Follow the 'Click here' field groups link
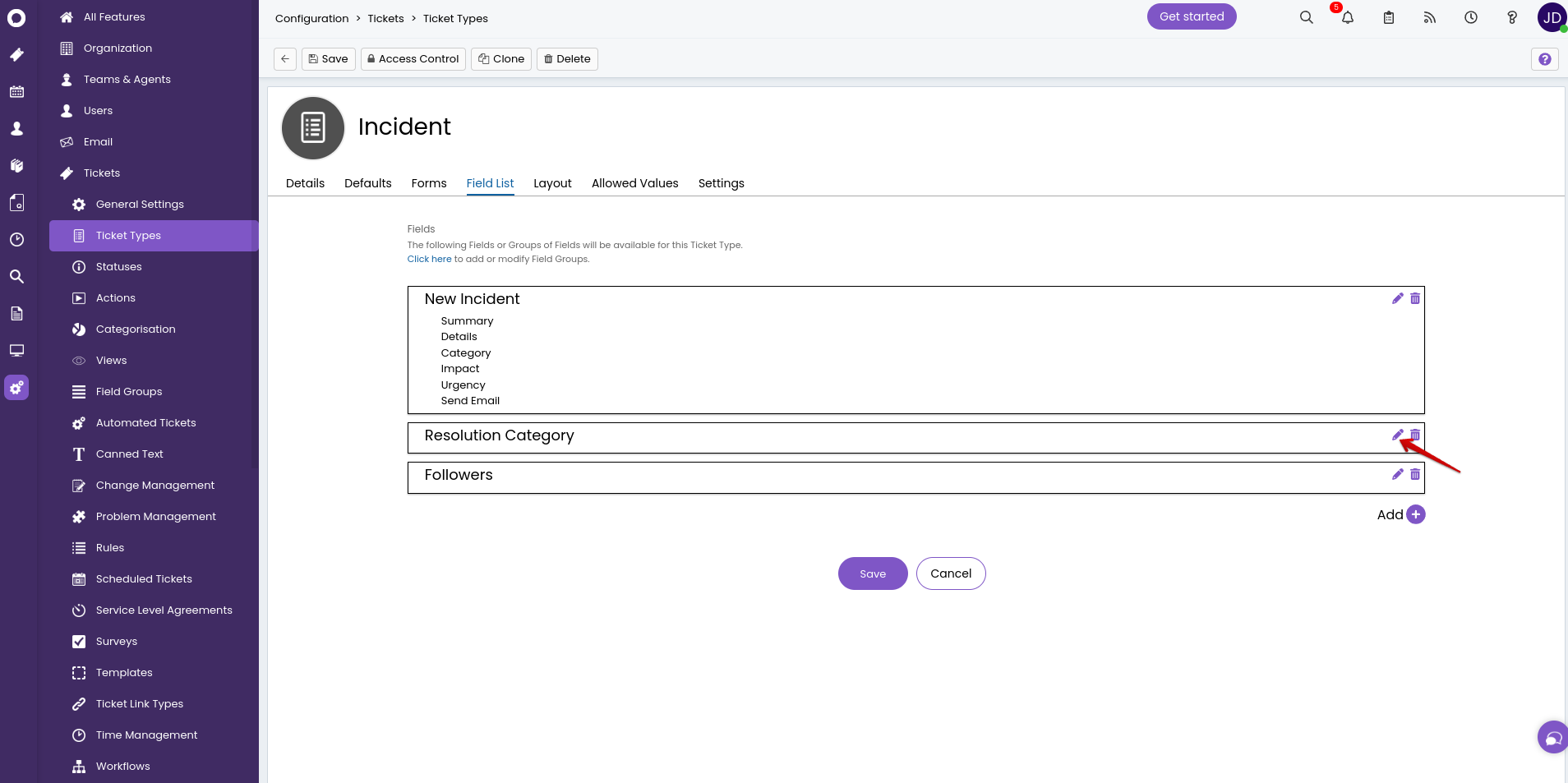1568x783 pixels. point(429,259)
